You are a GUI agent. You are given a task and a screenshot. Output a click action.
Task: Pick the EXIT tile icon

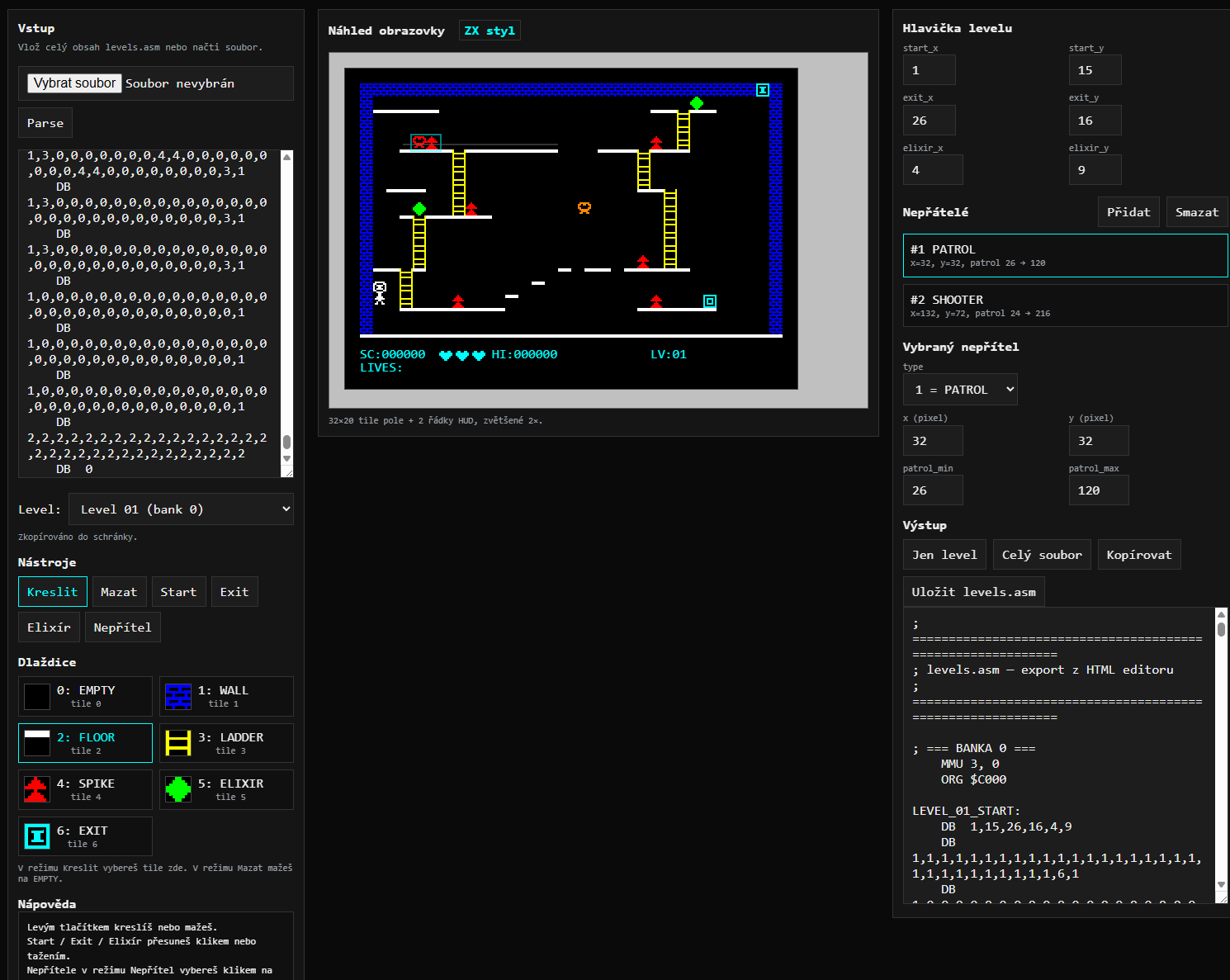(x=36, y=837)
